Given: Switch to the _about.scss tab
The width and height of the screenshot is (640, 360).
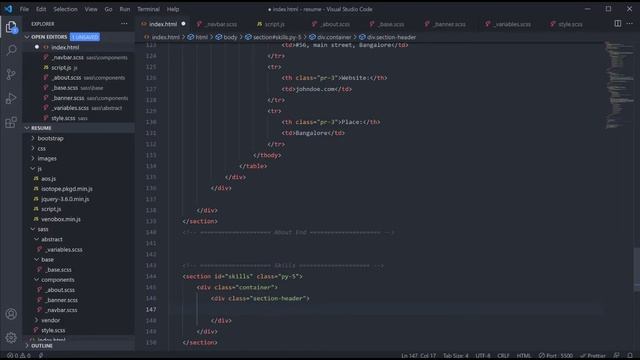Looking at the screenshot, I should (335, 24).
